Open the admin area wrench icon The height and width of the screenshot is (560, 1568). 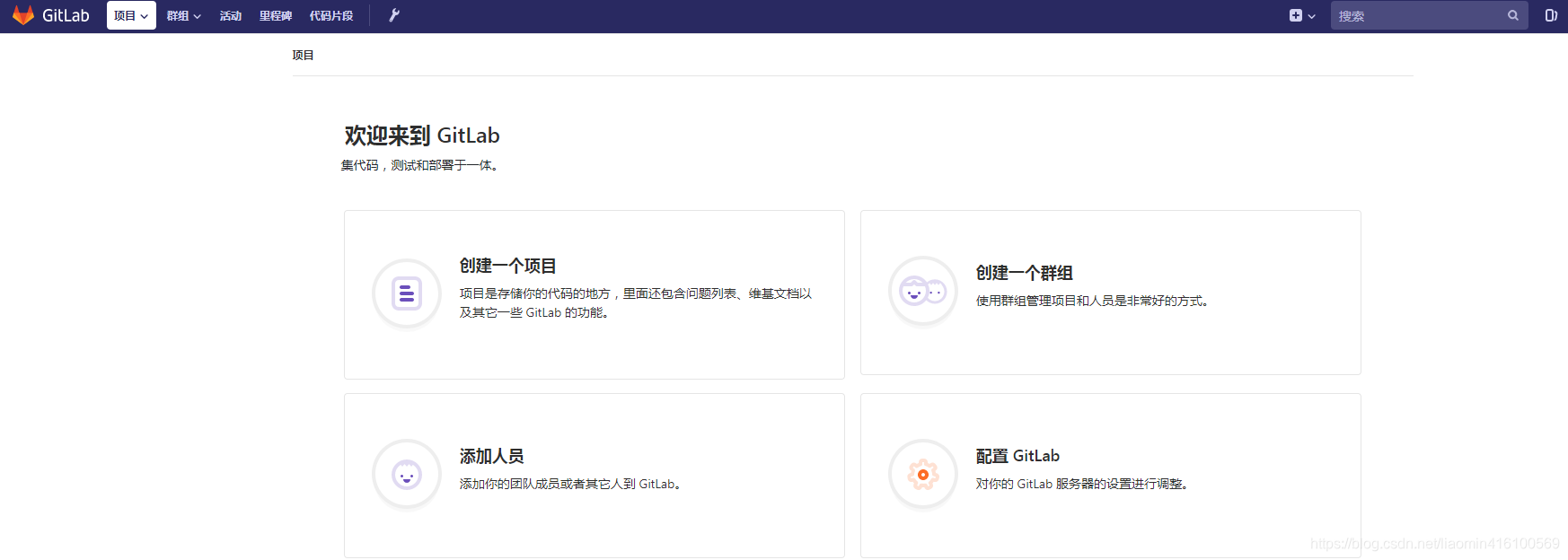[x=393, y=15]
